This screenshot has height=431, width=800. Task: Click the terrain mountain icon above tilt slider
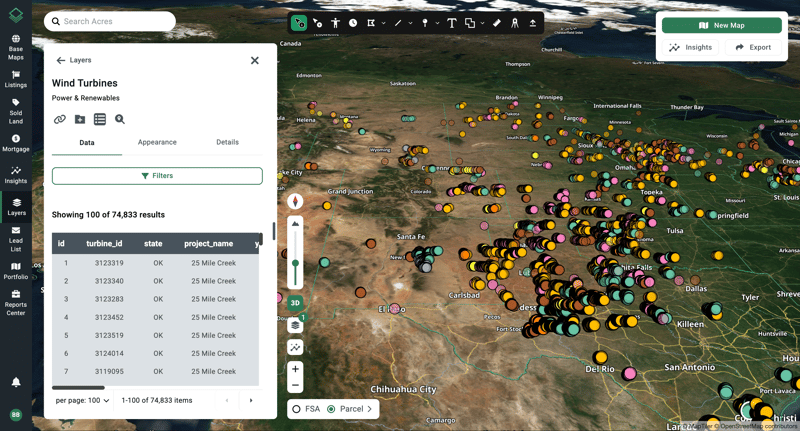(295, 224)
